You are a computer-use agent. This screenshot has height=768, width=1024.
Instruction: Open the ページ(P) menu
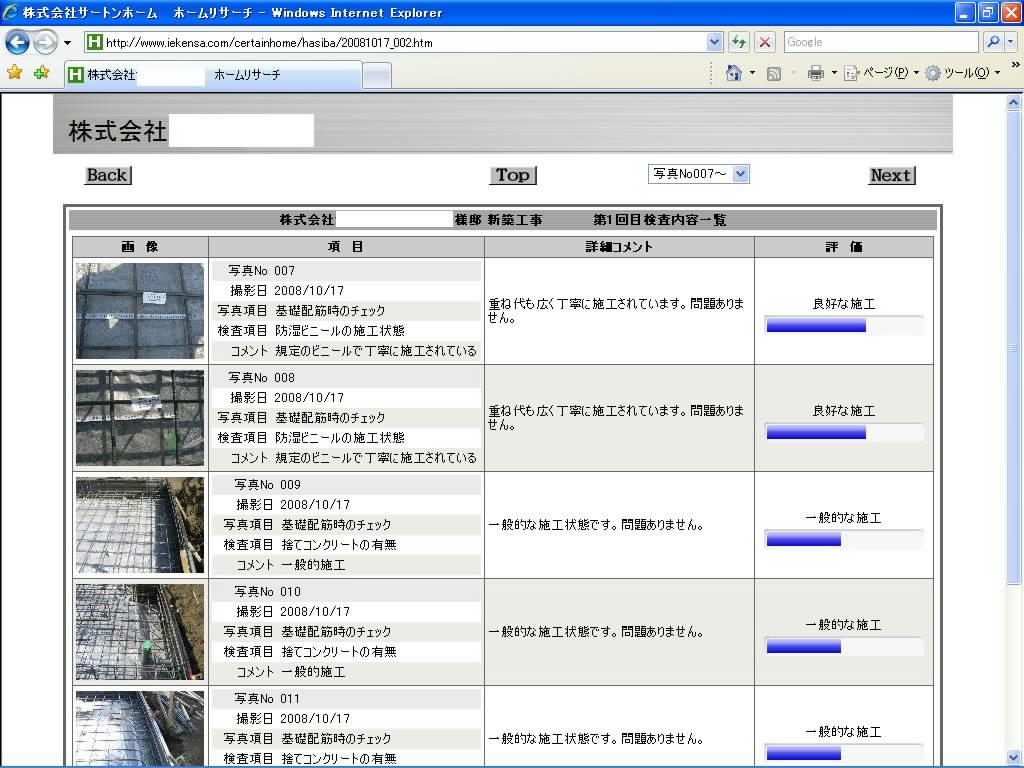[x=881, y=73]
